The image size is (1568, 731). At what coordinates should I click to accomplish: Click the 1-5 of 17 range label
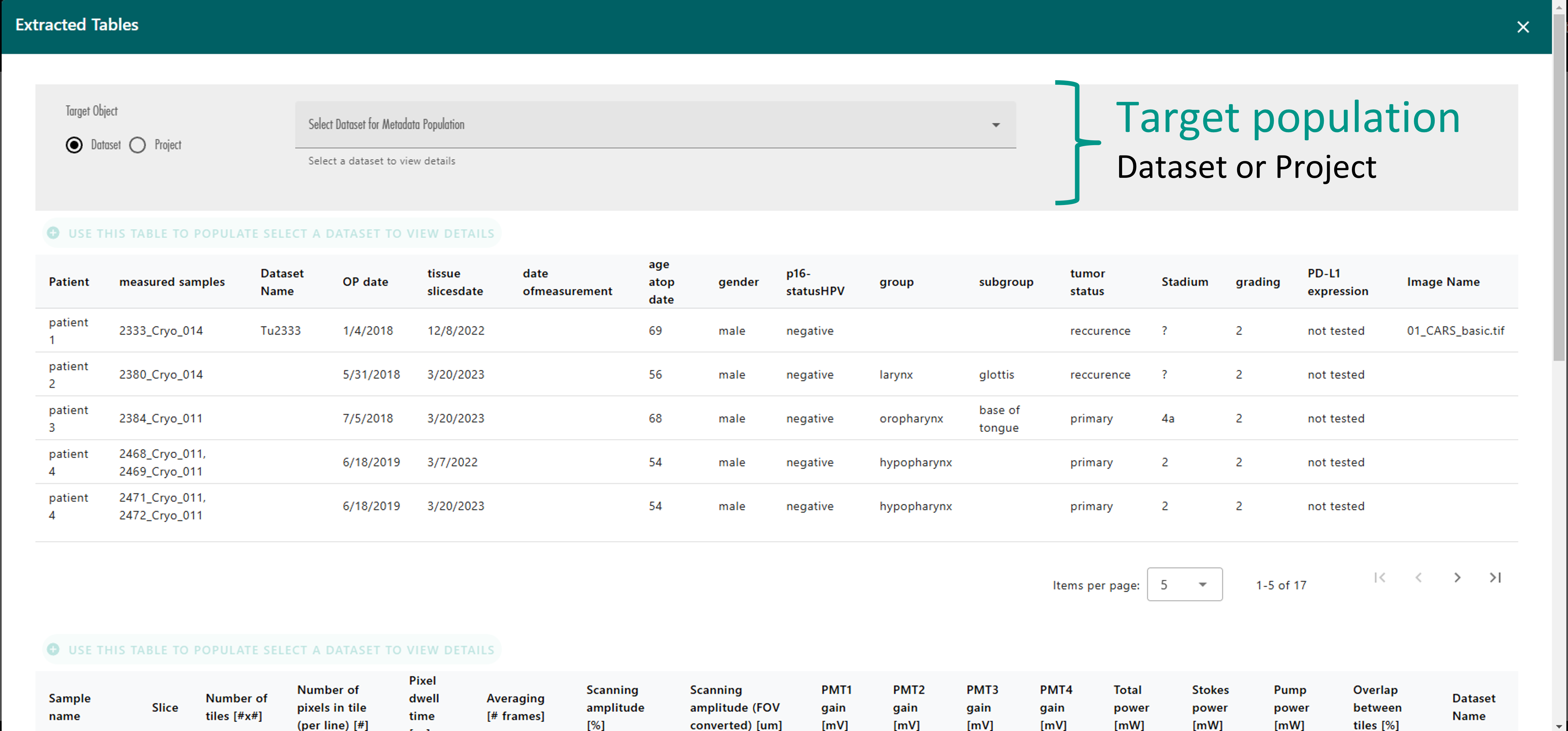1281,585
